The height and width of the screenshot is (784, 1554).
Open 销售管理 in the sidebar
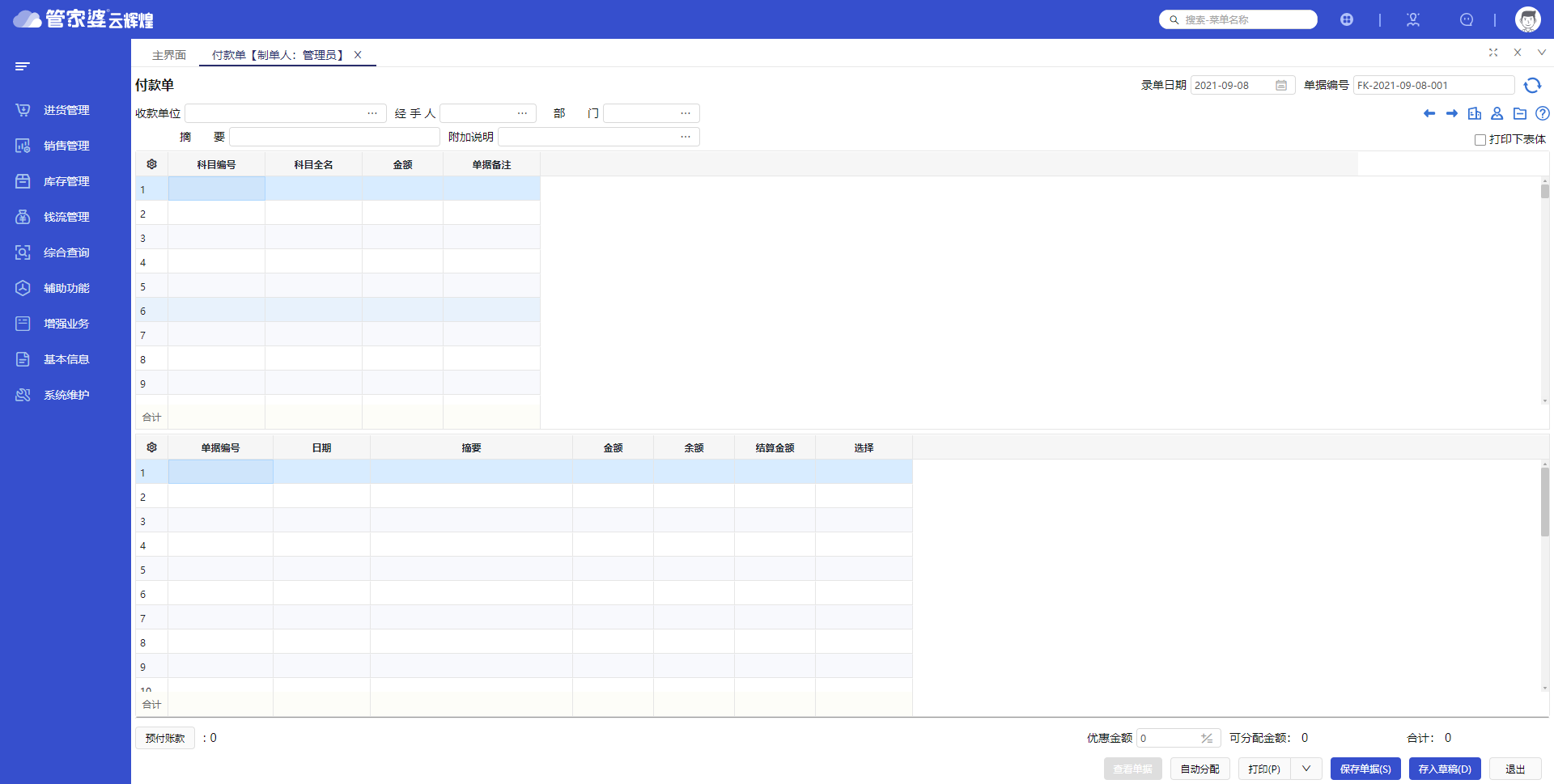tap(66, 146)
